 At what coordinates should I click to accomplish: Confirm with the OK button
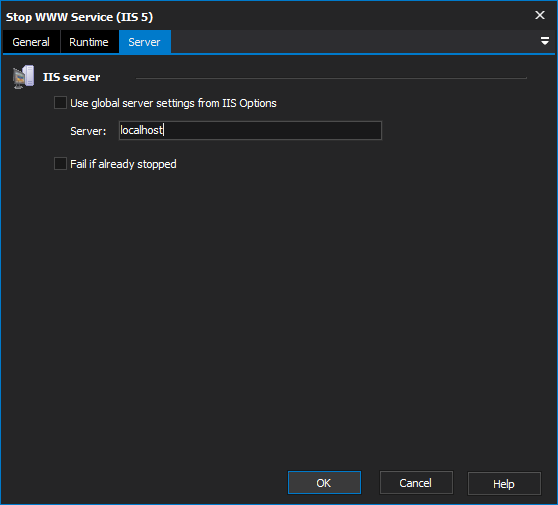324,483
